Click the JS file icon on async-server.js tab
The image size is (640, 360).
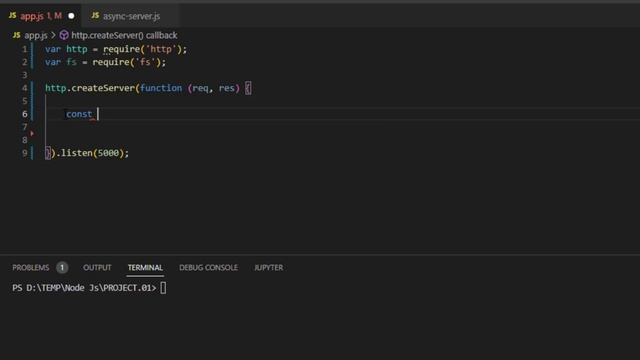pyautogui.click(x=95, y=16)
